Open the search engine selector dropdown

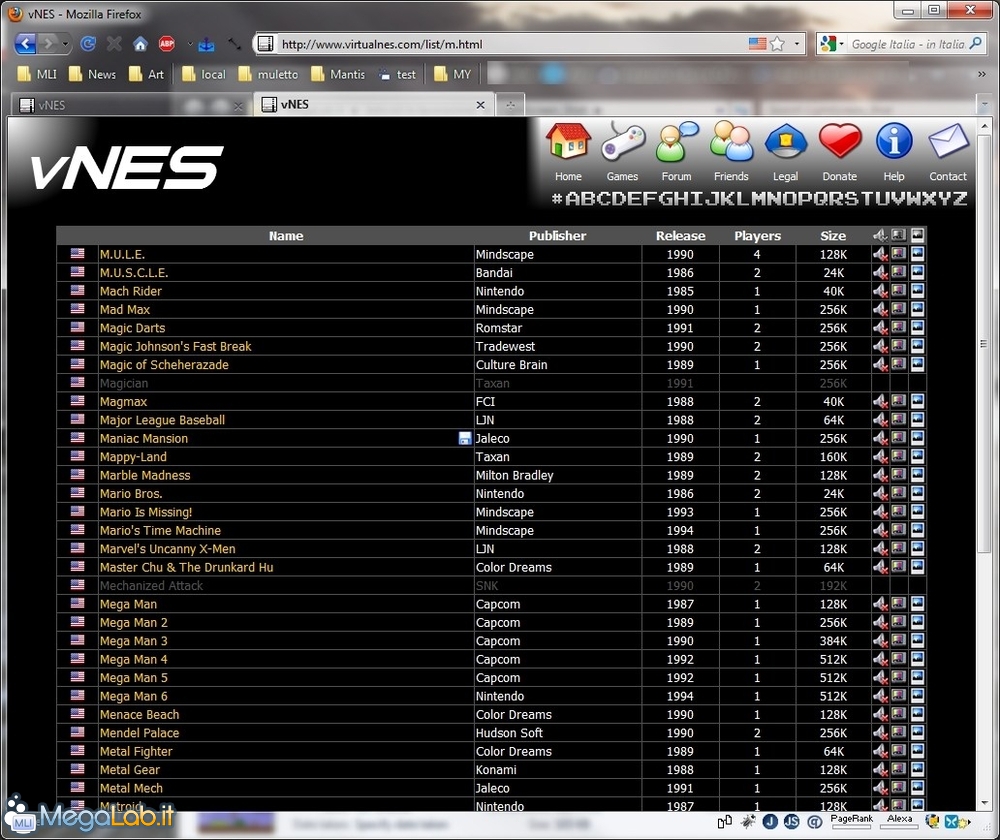click(x=841, y=44)
